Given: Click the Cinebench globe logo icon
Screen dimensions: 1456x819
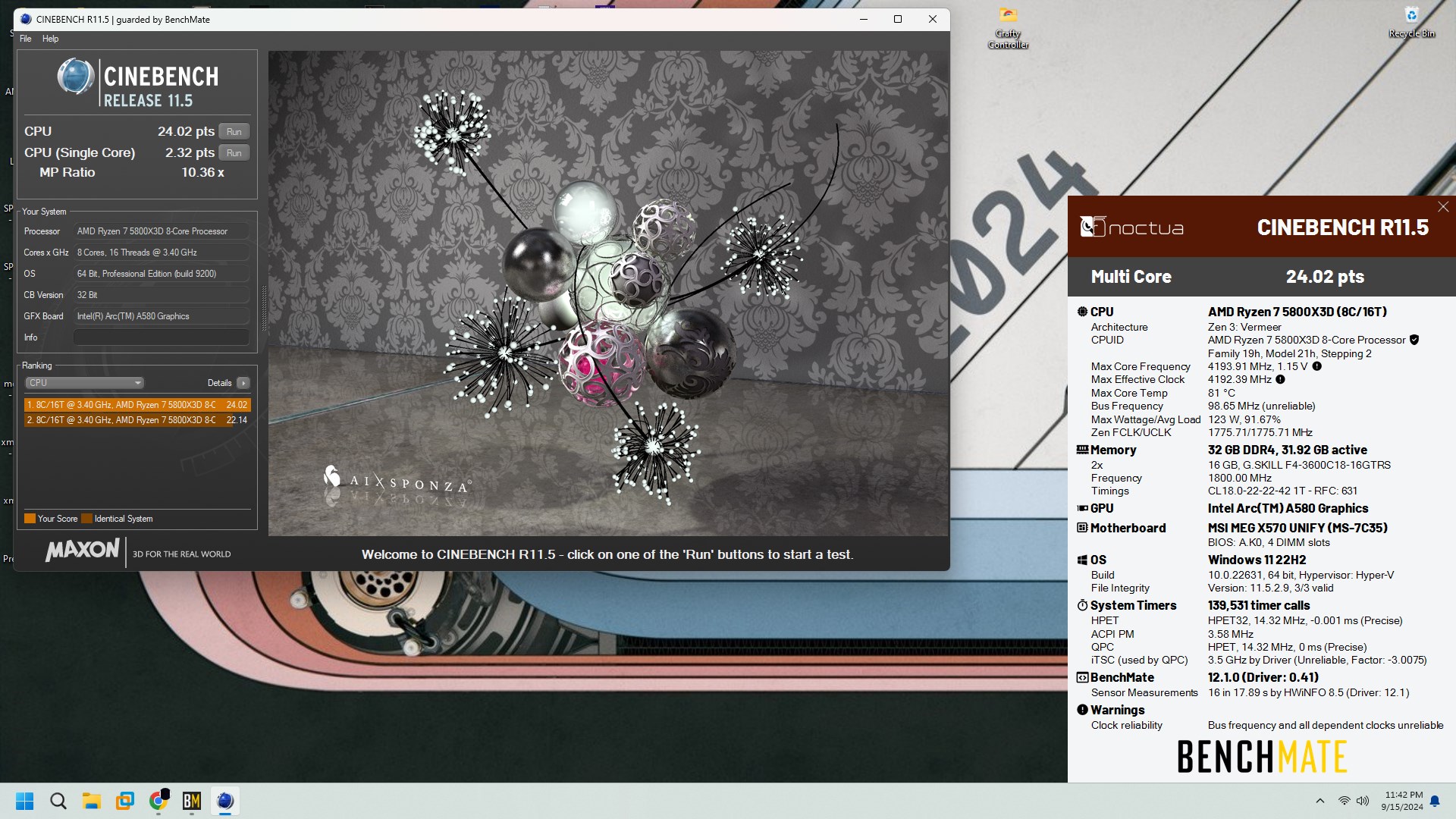Looking at the screenshot, I should point(76,77).
